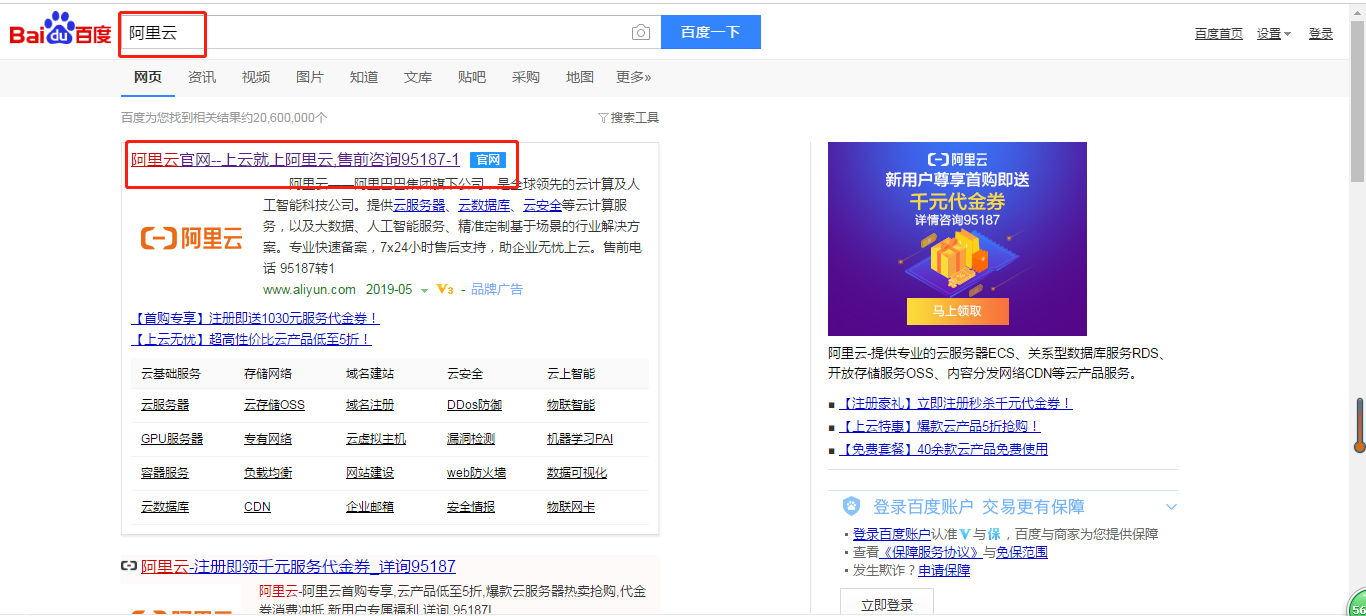This screenshot has height=616, width=1366.
Task: Click the 阿里云 purple ad banner
Action: (957, 239)
